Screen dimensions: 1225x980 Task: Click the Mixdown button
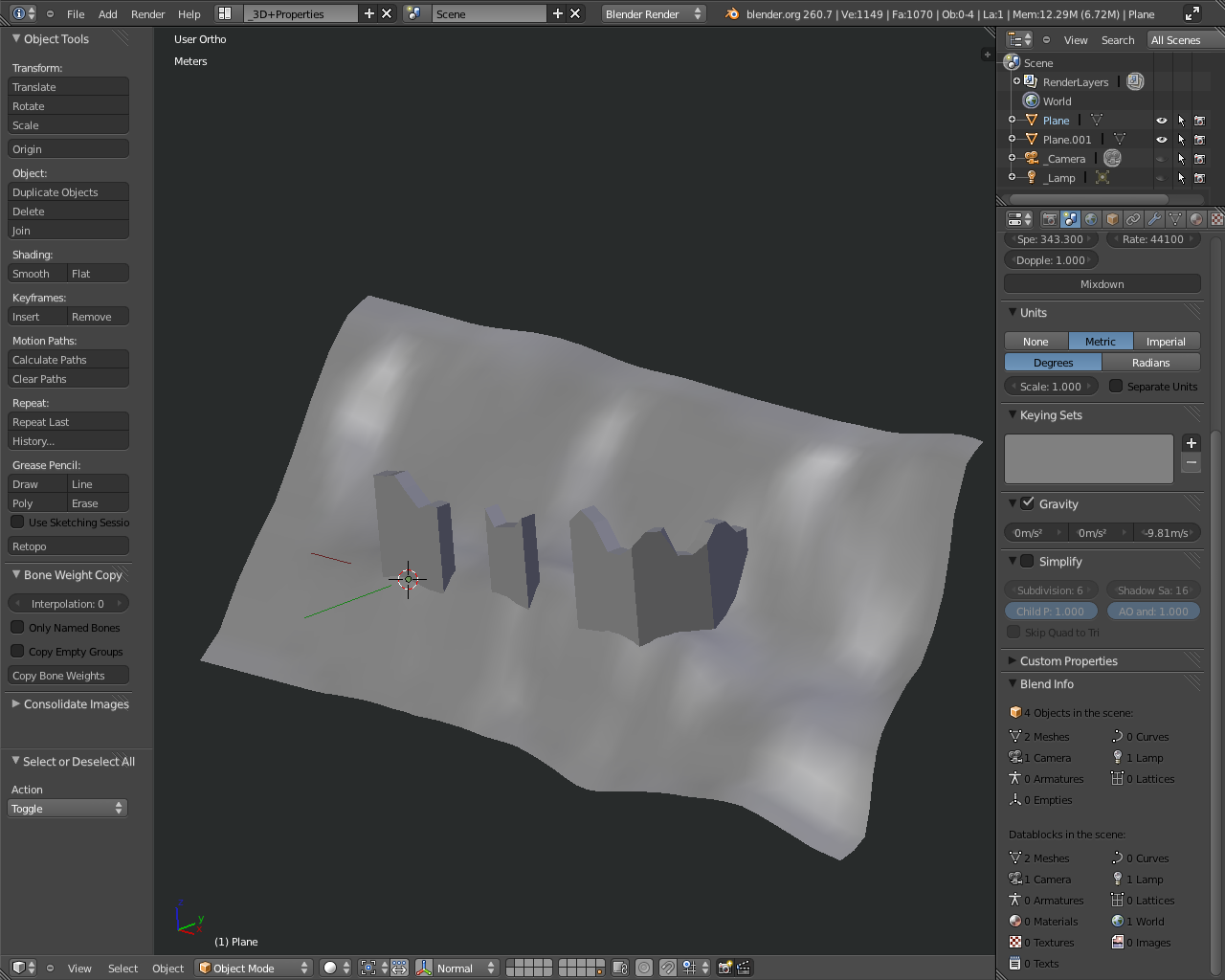click(1102, 284)
